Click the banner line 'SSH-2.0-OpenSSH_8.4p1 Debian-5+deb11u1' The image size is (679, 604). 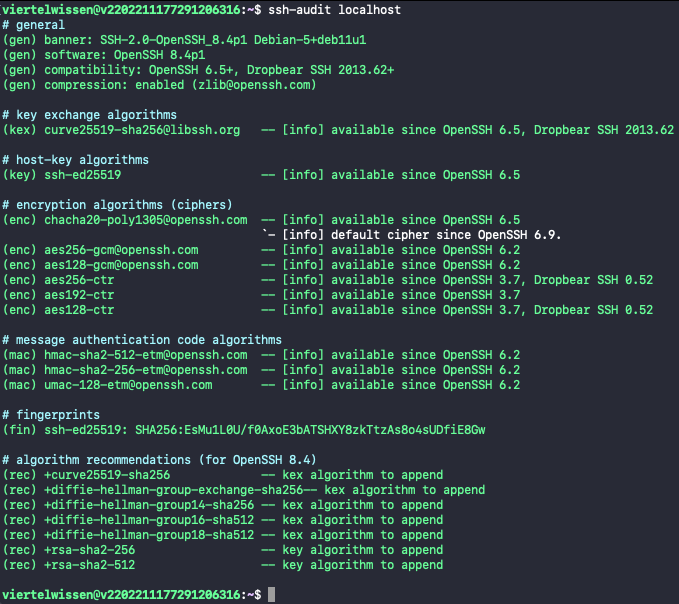tap(233, 40)
